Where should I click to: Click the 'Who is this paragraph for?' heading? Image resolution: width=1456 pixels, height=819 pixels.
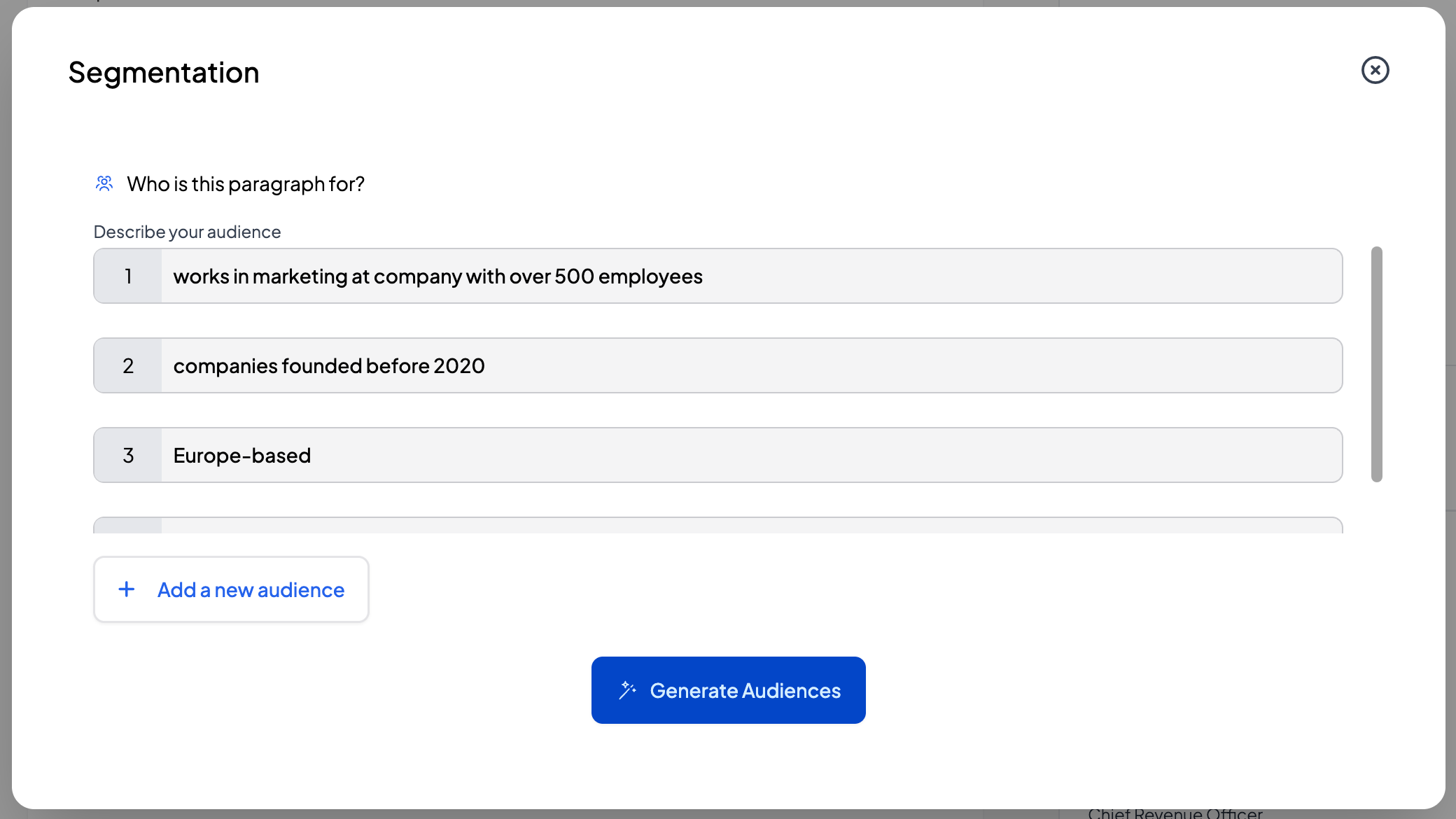[x=245, y=184]
